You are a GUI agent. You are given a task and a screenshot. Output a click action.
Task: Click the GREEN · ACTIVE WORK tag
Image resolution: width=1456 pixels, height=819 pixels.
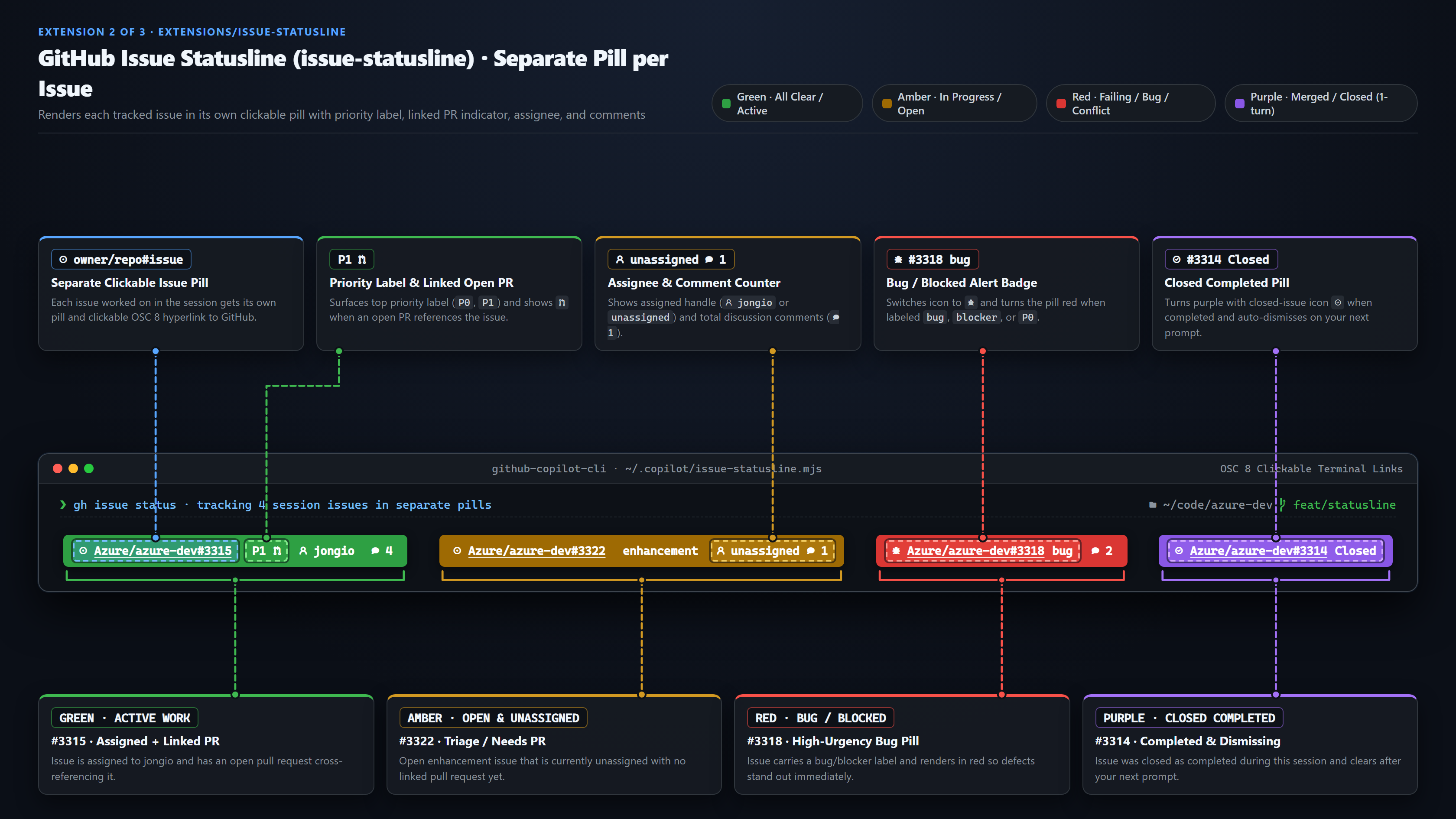tap(124, 718)
